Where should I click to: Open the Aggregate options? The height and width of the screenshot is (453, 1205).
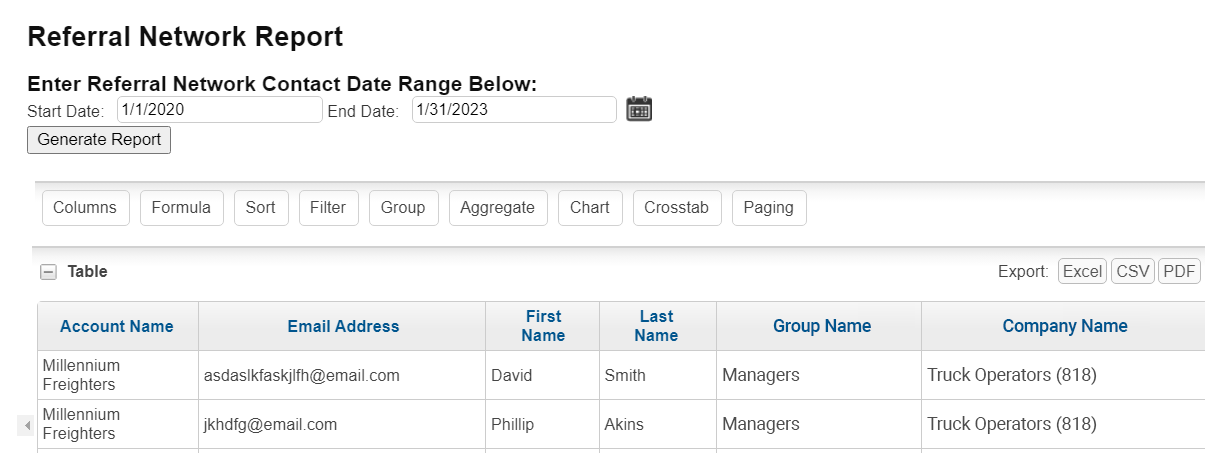[498, 208]
